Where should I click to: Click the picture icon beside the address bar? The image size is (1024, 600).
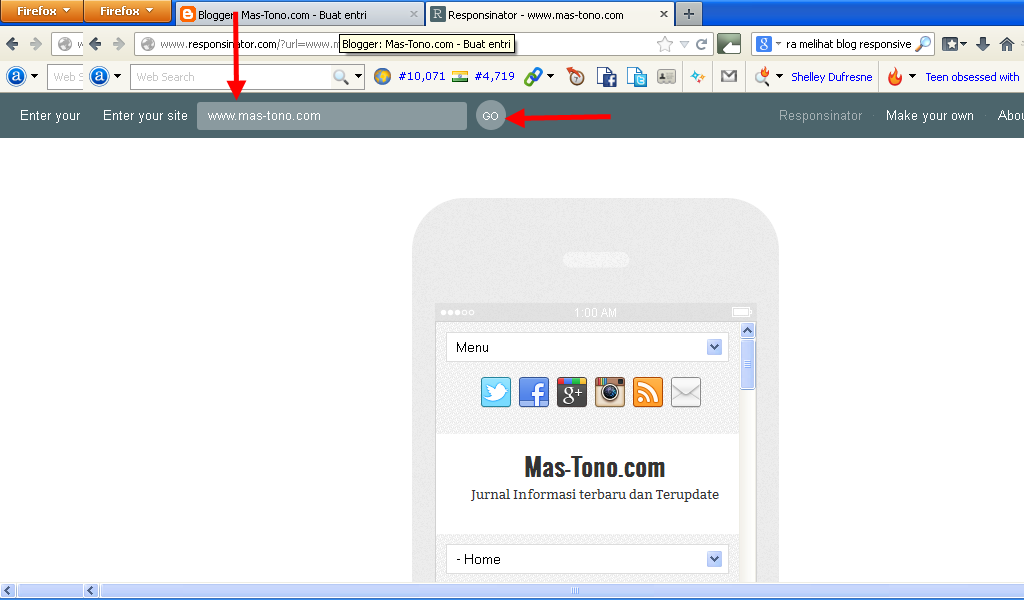click(729, 44)
